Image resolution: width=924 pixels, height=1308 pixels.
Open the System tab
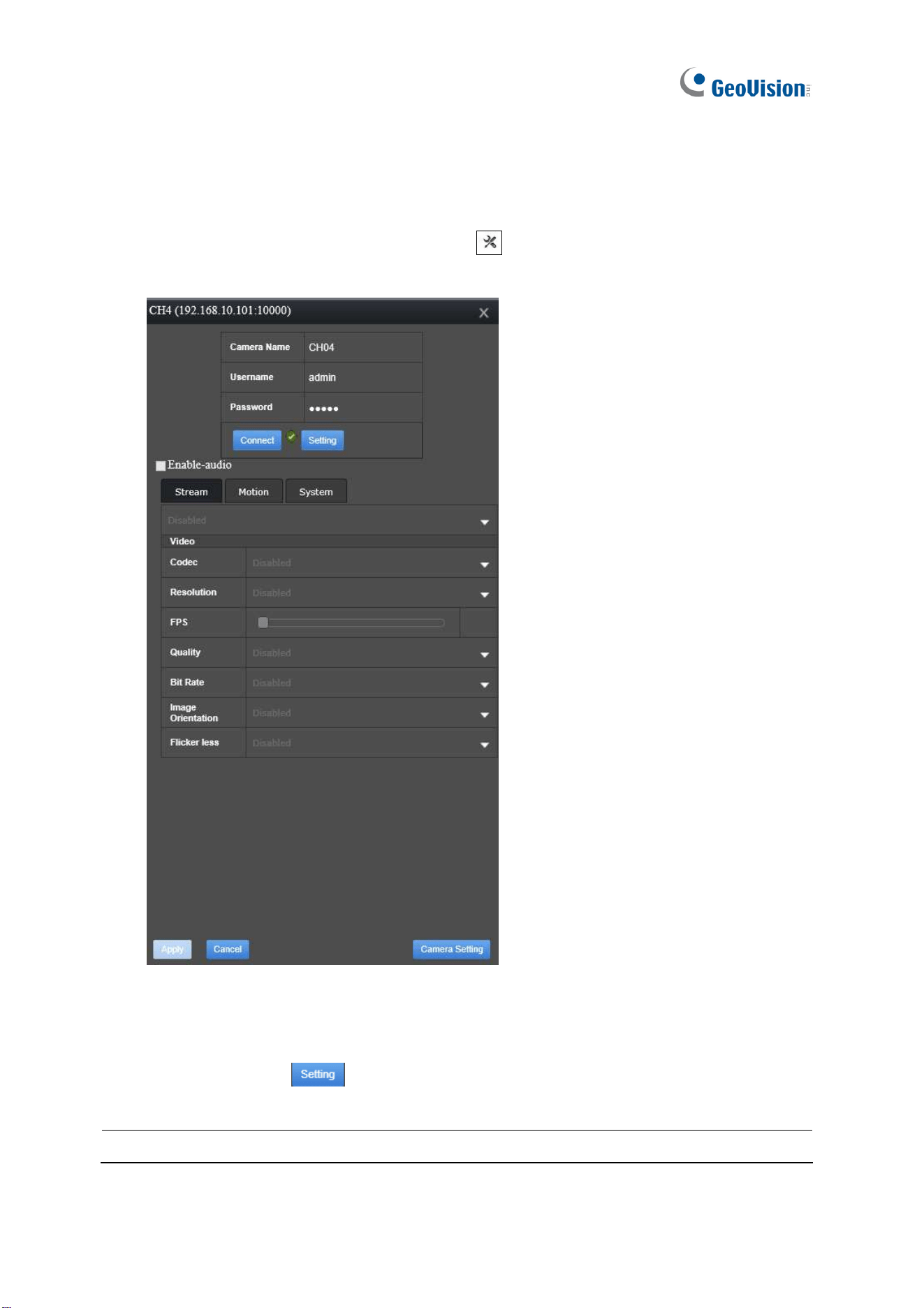pos(316,491)
